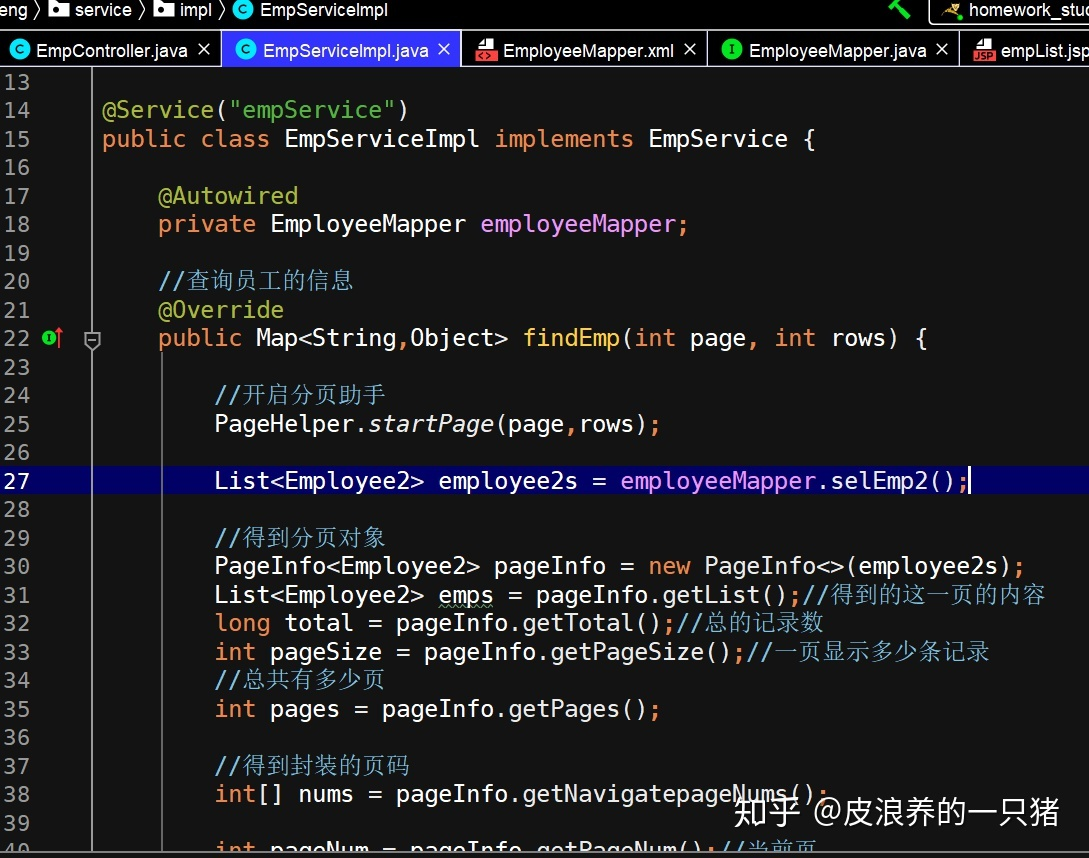Click the findEmp method name
This screenshot has height=858, width=1089.
pos(571,338)
